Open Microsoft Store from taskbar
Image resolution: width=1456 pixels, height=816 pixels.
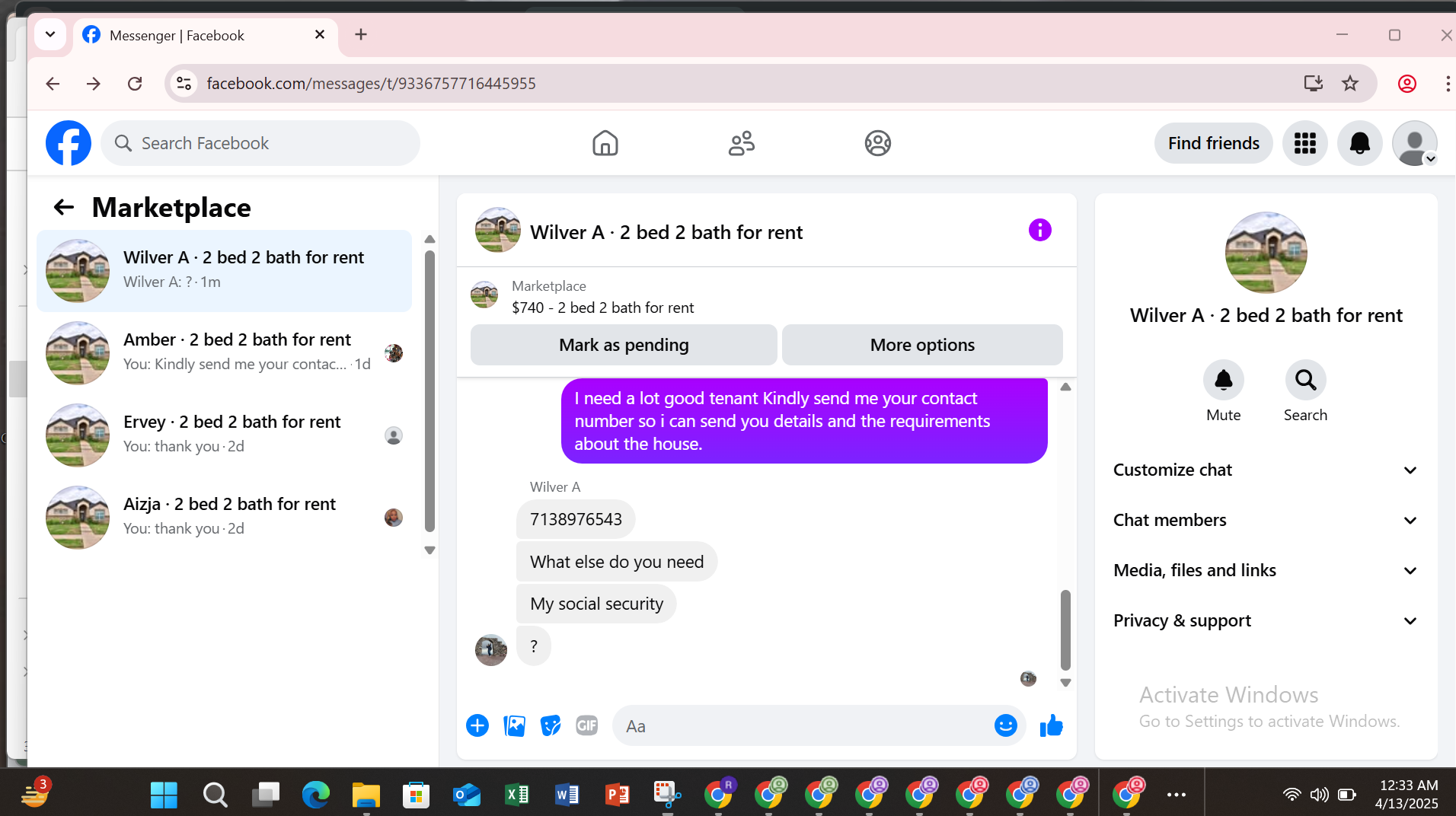coord(417,795)
